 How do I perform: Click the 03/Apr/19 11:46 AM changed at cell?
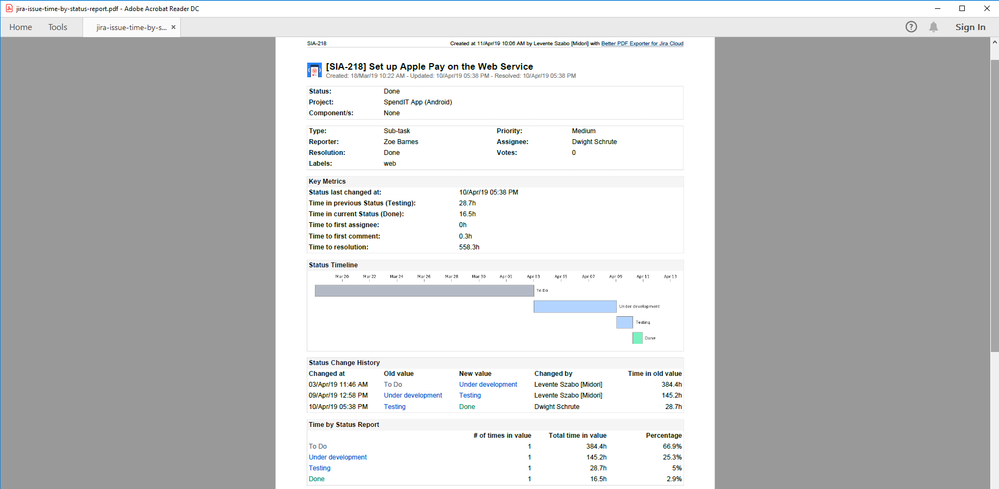point(338,385)
